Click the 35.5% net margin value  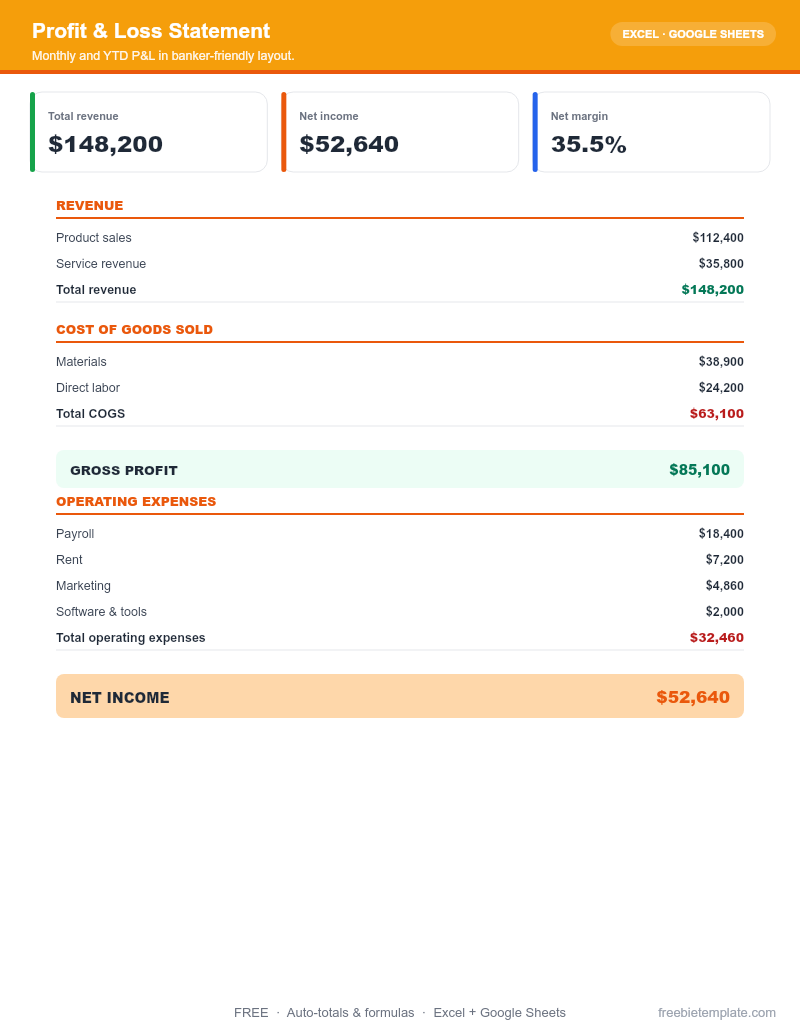click(x=588, y=145)
